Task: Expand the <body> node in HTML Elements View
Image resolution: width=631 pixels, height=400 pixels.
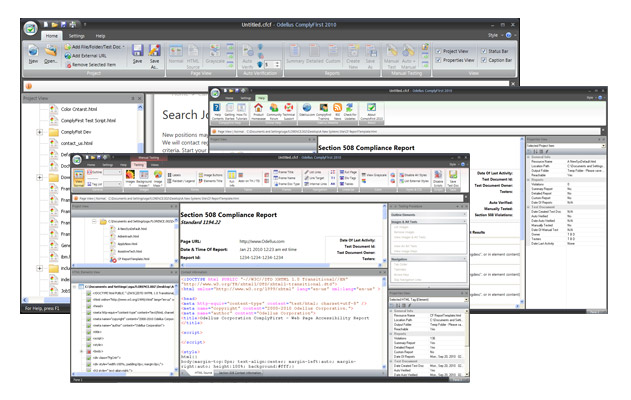Action: point(82,351)
